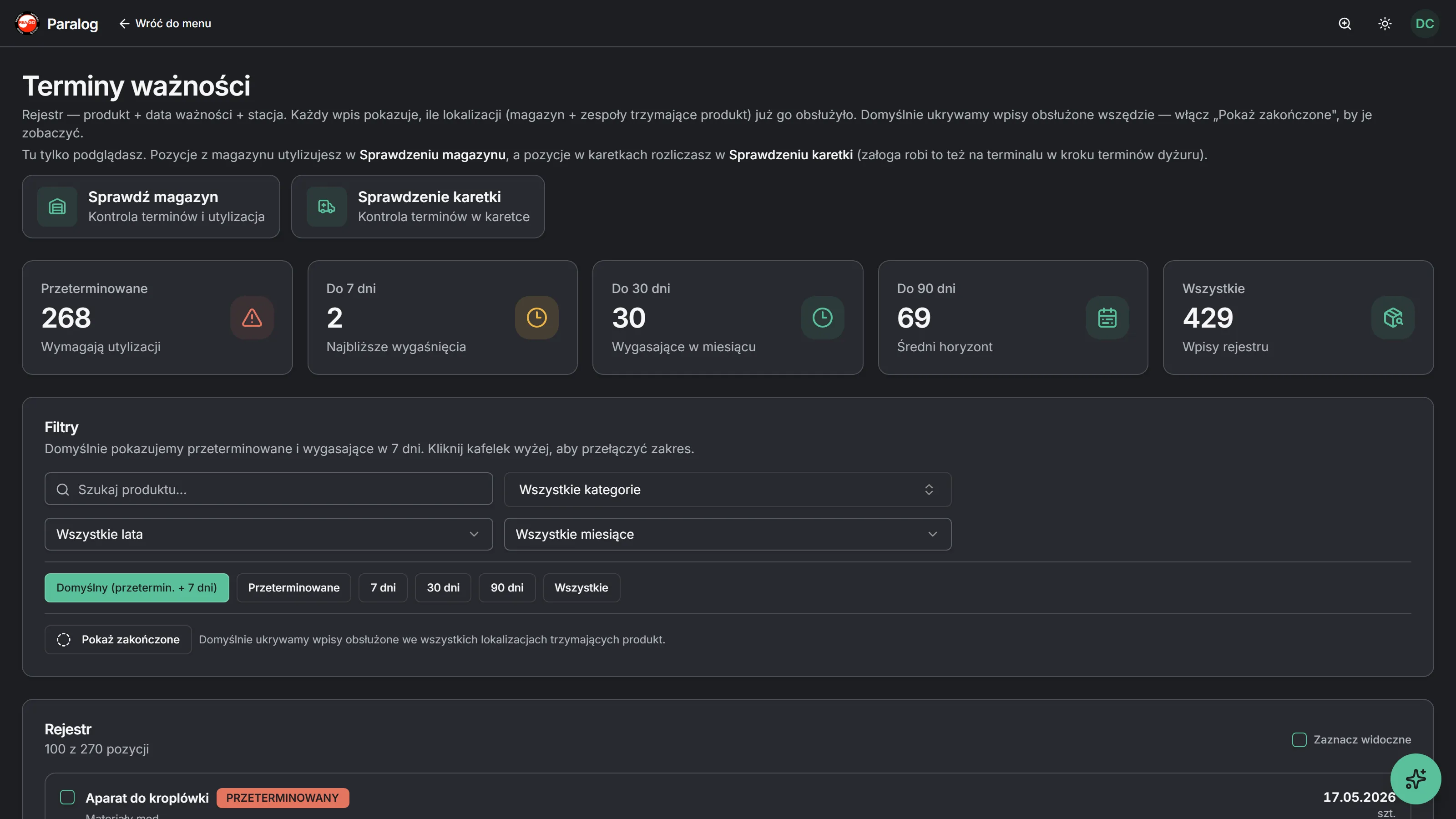Click the green clock icon on Do 30 dni tile
The image size is (1456, 819).
click(822, 318)
